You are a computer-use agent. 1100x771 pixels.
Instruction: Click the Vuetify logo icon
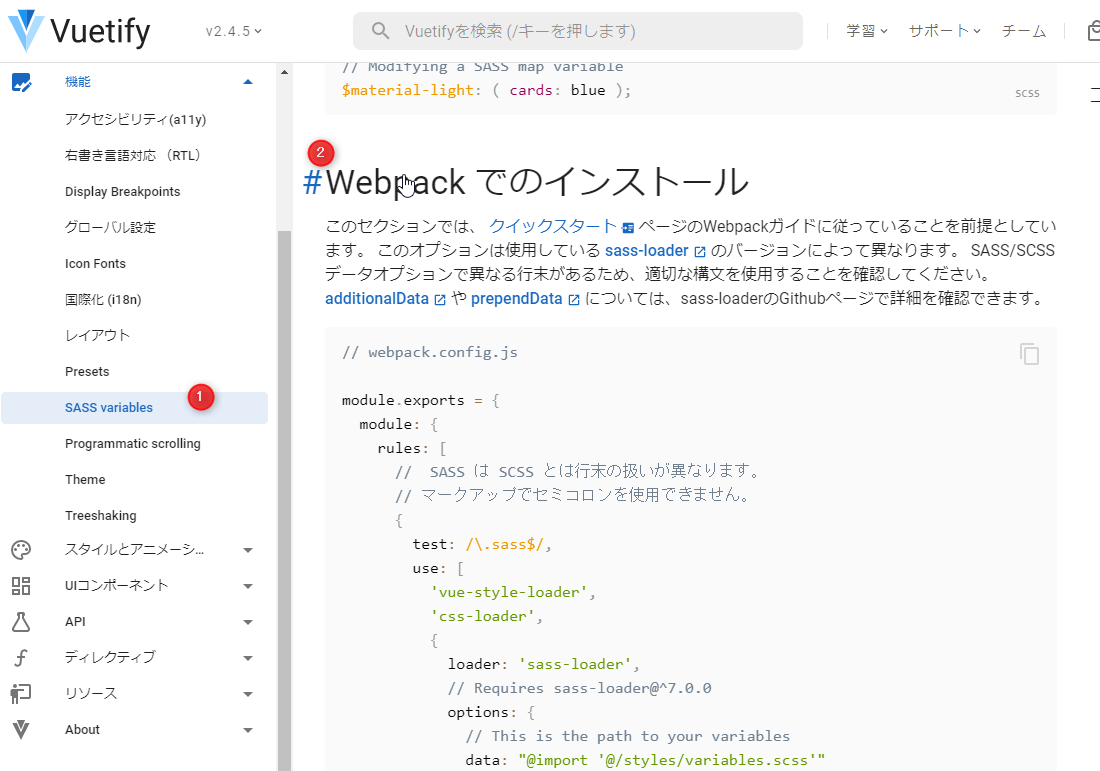[x=27, y=31]
